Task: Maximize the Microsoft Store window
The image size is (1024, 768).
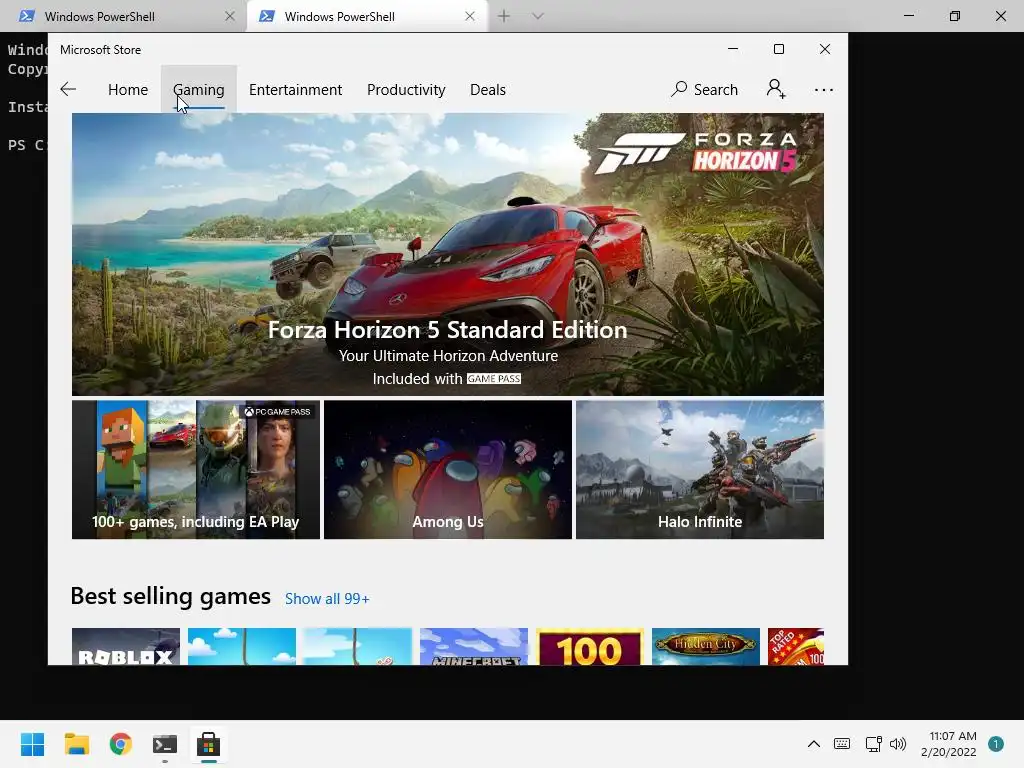Action: point(778,49)
